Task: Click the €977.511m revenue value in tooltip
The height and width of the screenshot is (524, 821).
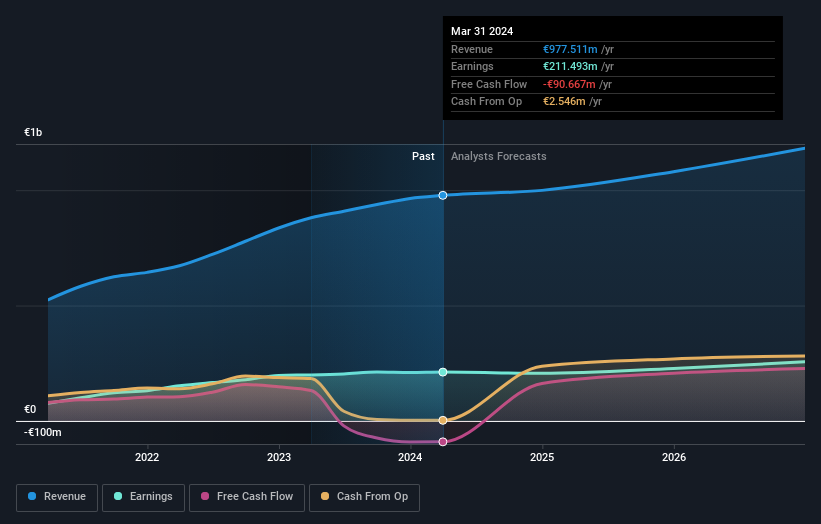Action: pyautogui.click(x=570, y=49)
